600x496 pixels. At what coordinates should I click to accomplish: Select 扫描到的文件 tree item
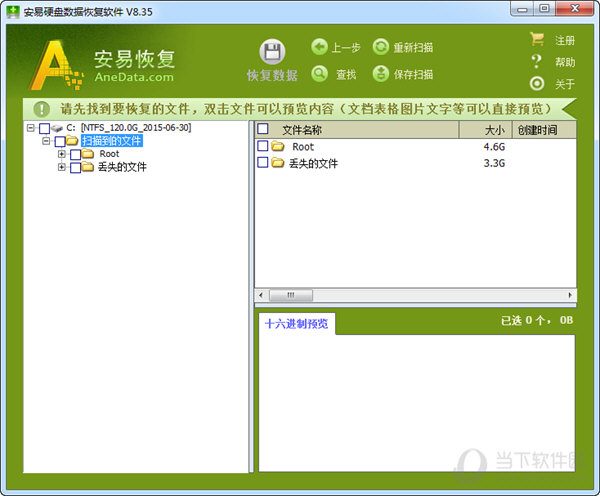click(112, 141)
